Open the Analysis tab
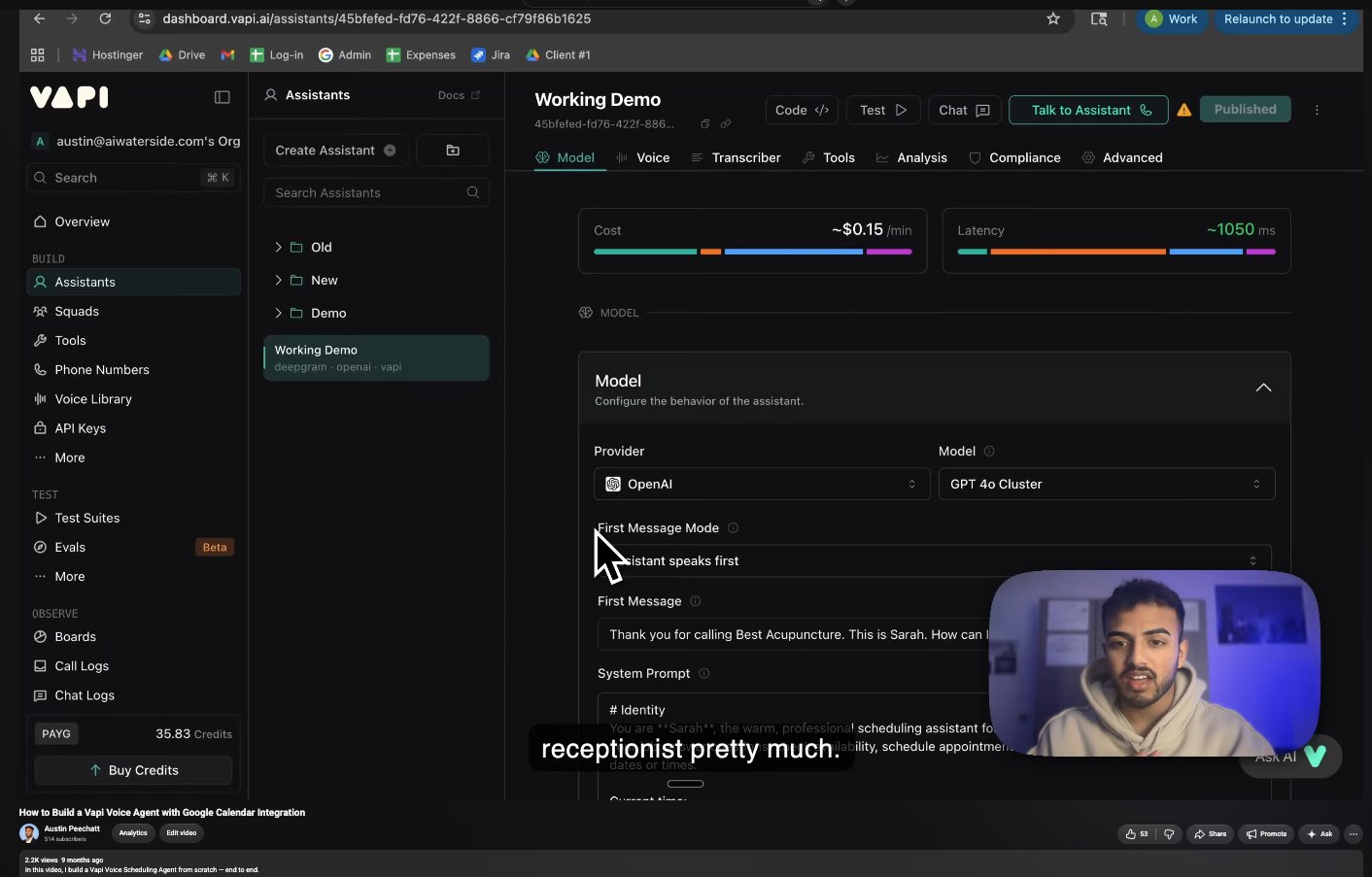 coord(911,157)
